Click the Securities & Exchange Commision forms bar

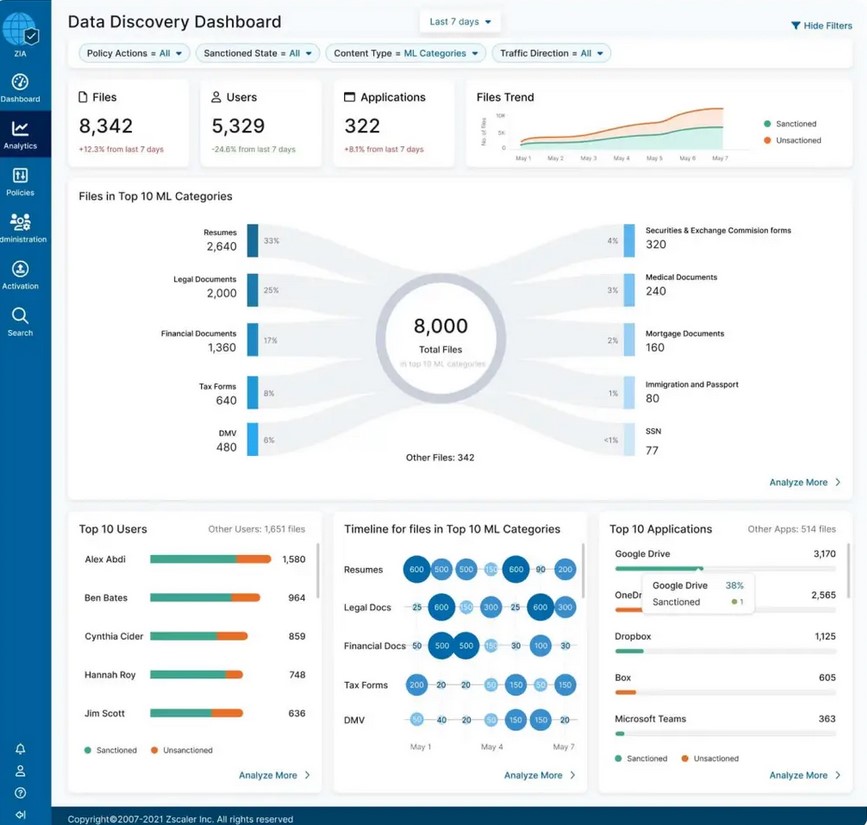click(x=629, y=241)
